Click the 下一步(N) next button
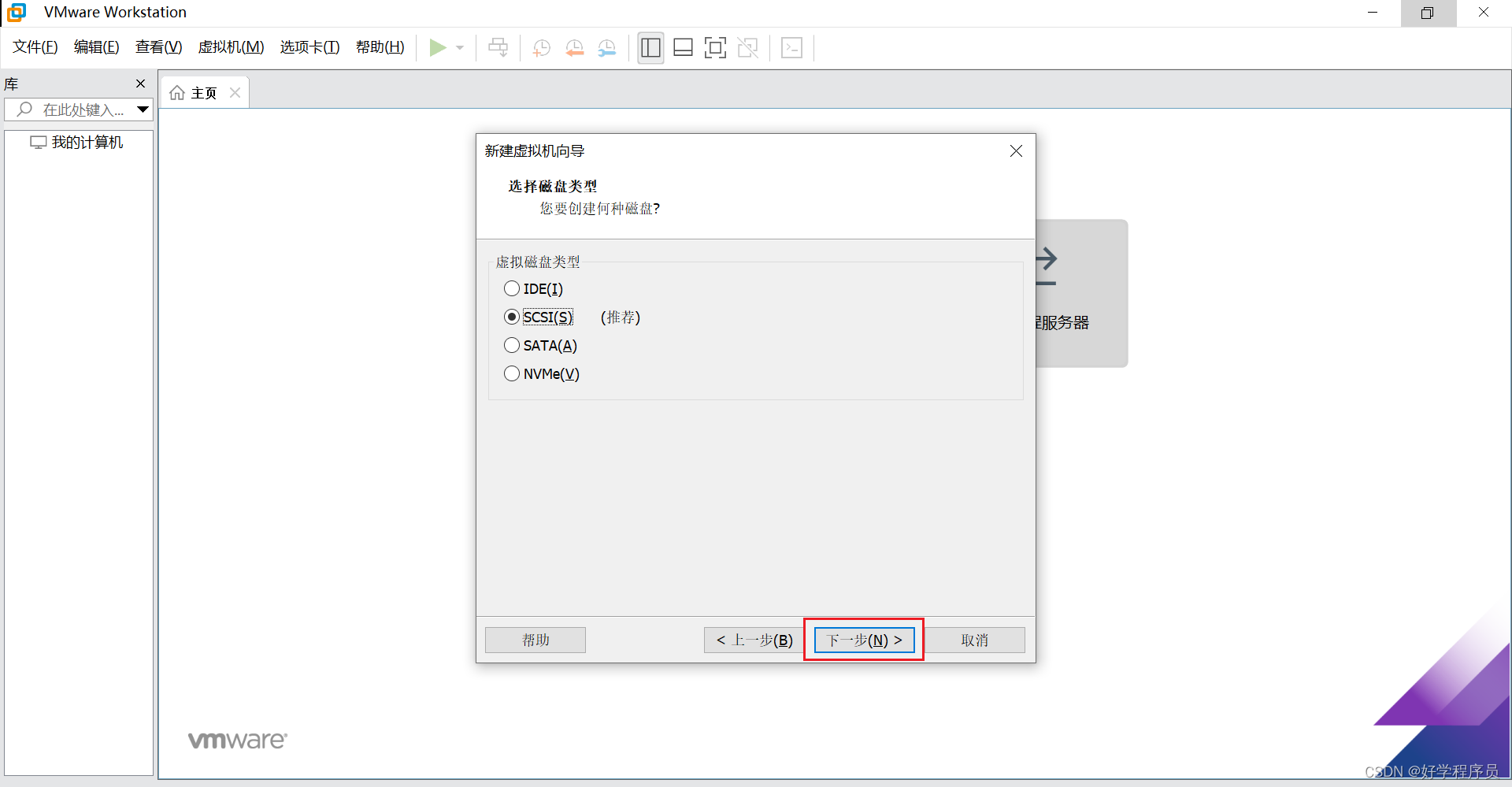 (865, 640)
